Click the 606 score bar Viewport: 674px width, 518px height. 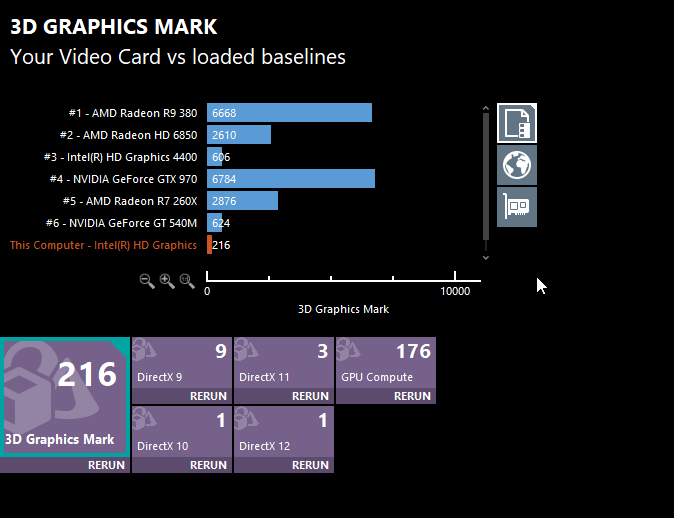(214, 156)
